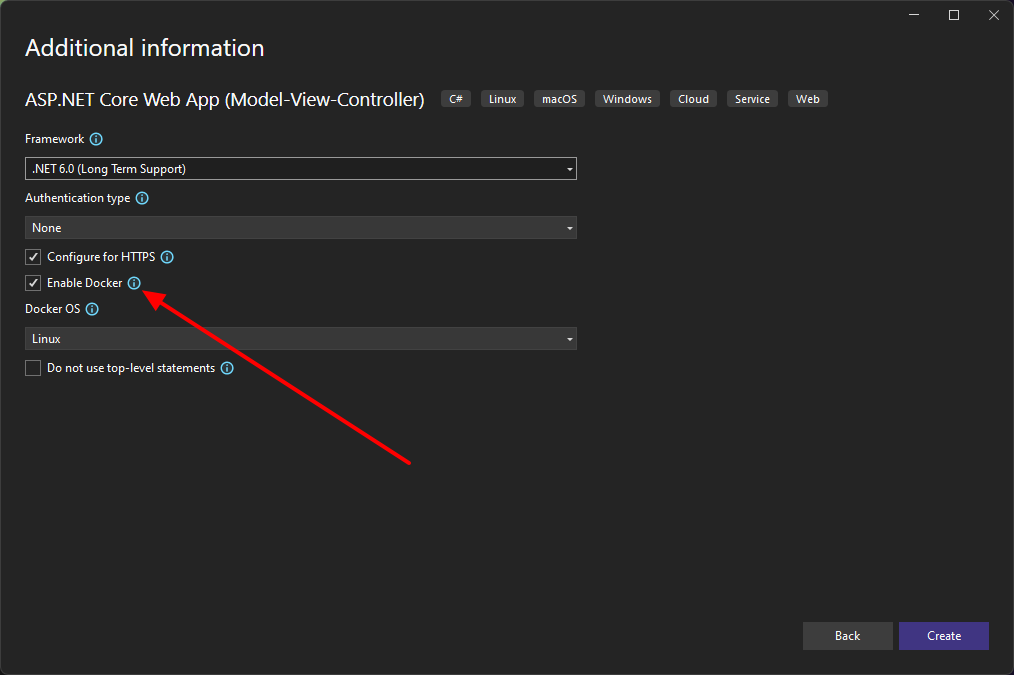Click the Configure for HTTPS label text

click(101, 257)
